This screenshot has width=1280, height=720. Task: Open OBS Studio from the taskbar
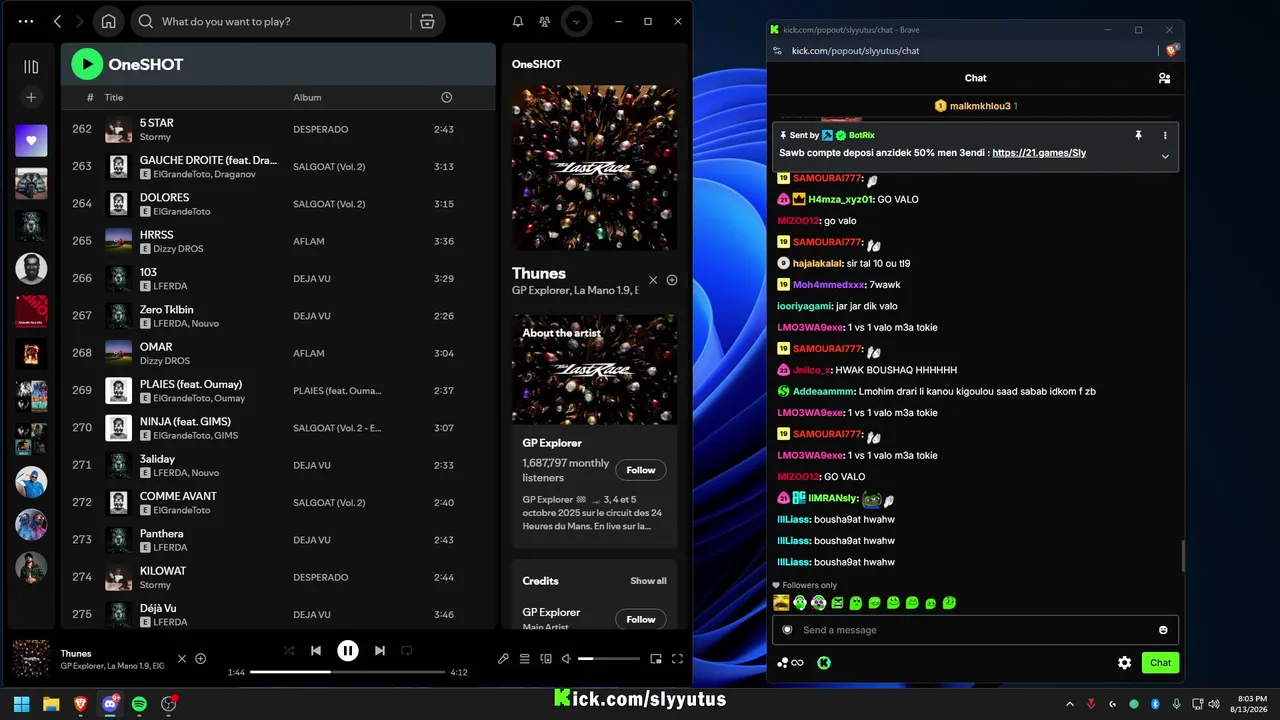(168, 704)
